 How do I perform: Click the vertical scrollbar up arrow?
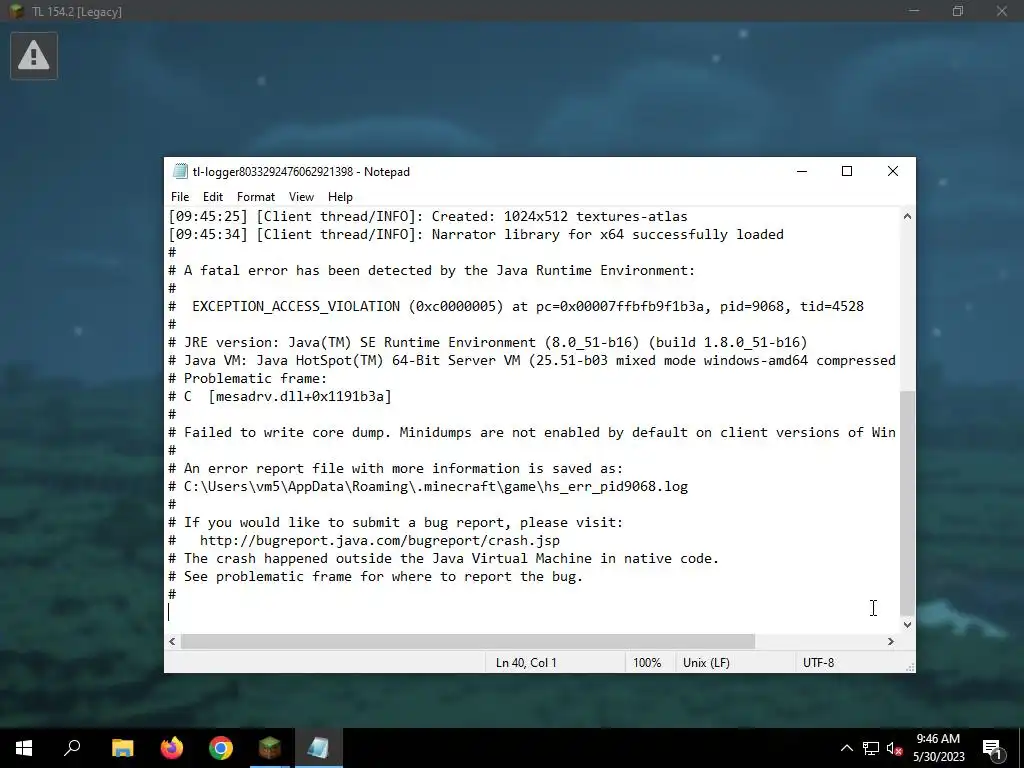point(907,216)
